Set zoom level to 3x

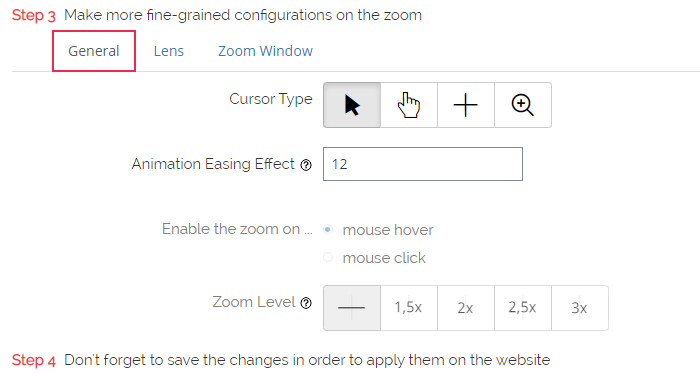(x=579, y=308)
